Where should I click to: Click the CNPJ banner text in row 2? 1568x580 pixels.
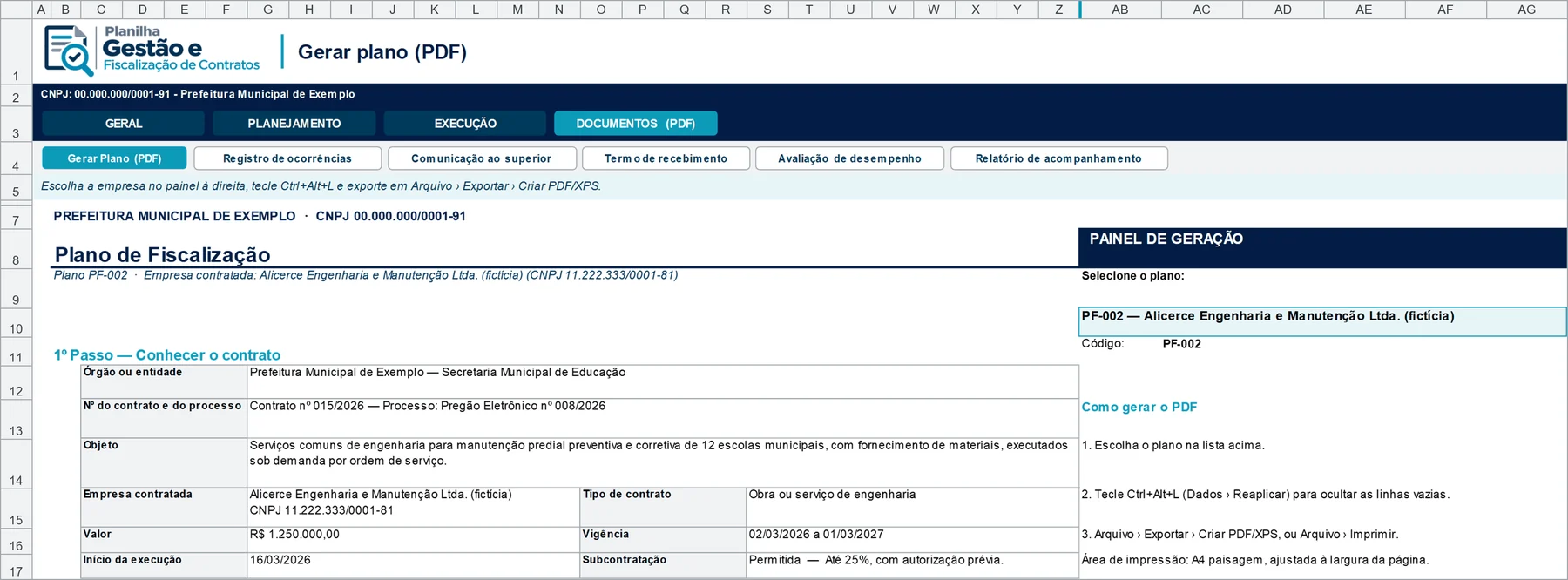(x=198, y=94)
